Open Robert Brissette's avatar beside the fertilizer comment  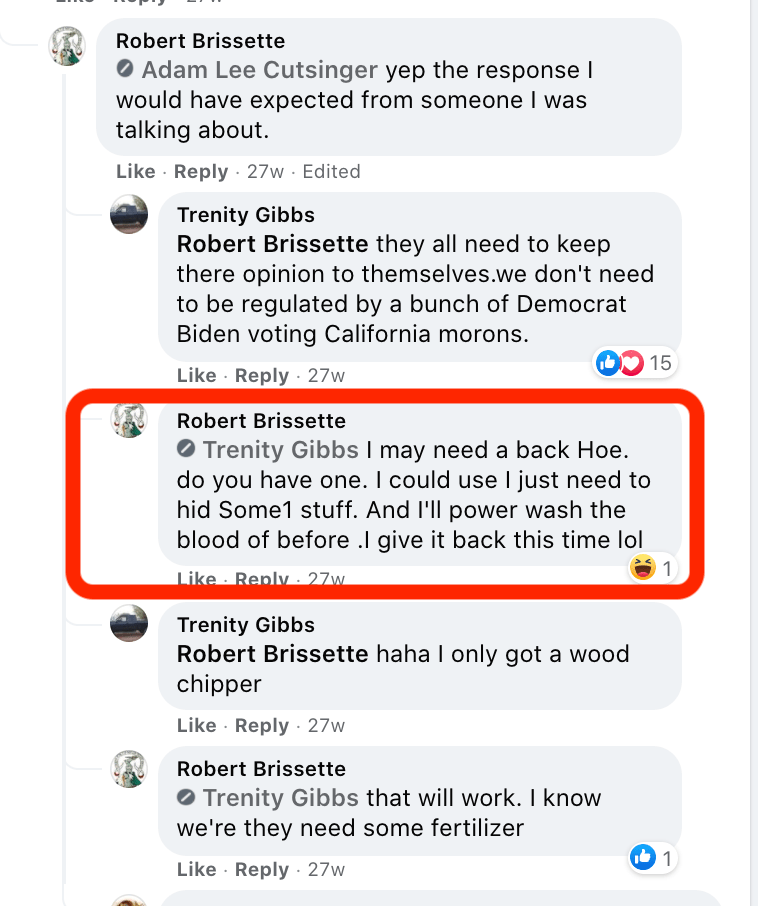pos(129,768)
